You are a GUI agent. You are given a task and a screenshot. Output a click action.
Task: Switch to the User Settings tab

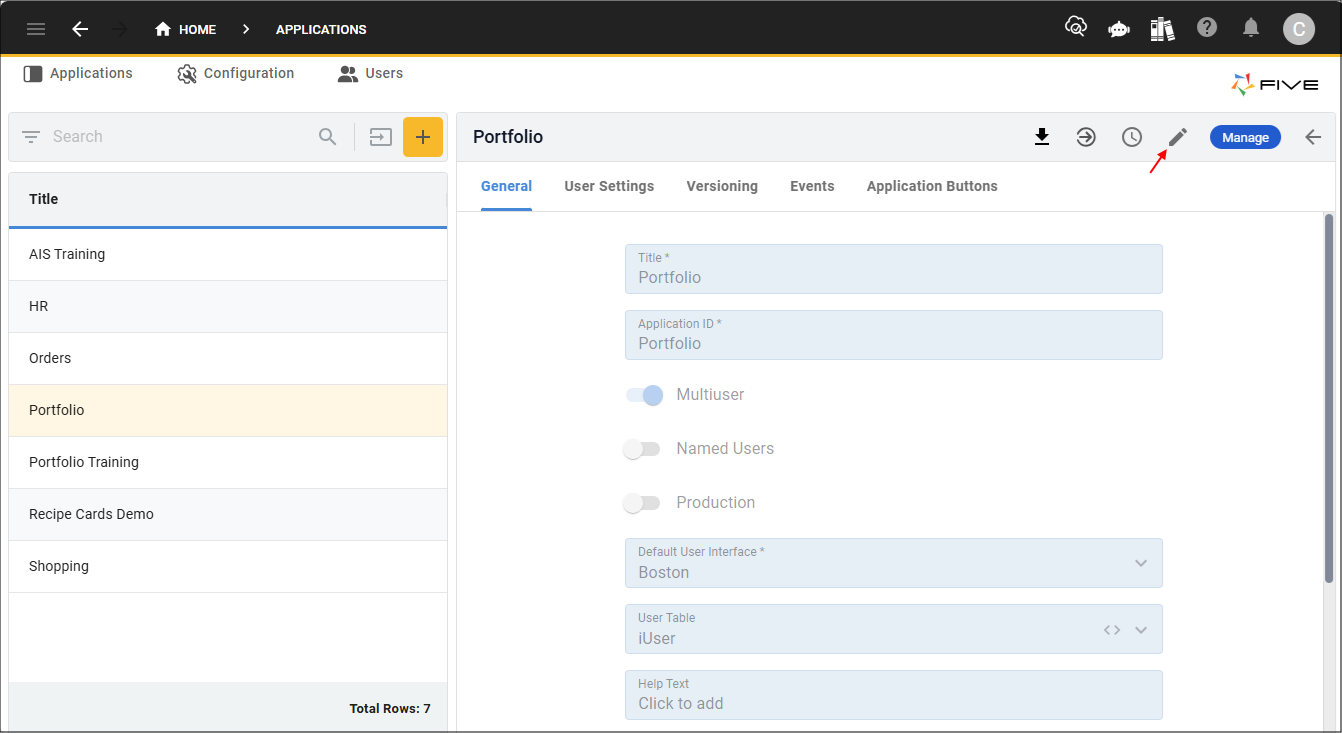[x=609, y=186]
